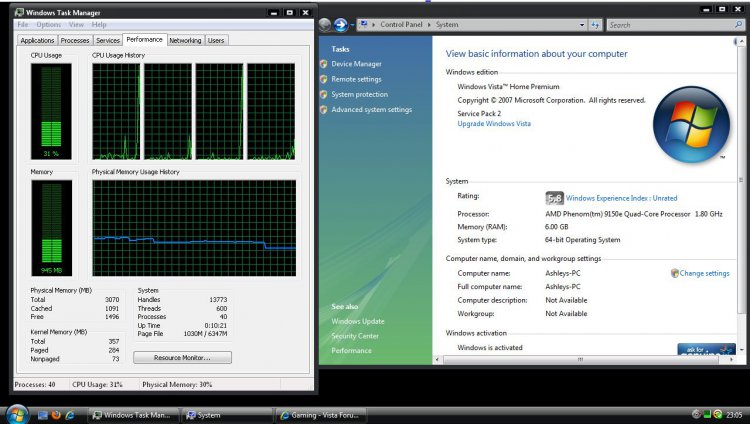Viewport: 750px width, 424px height.
Task: Open the Start menu orb
Action: (17, 414)
